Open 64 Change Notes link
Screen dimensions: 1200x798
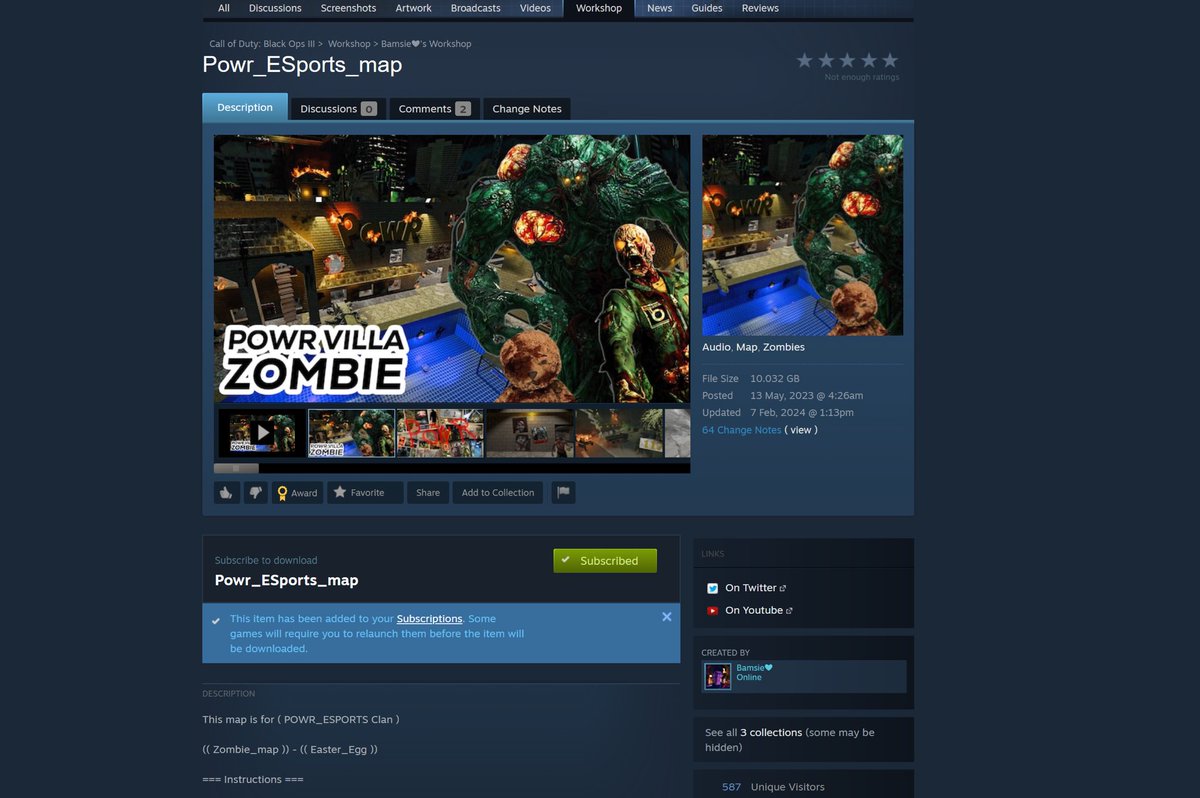(741, 430)
